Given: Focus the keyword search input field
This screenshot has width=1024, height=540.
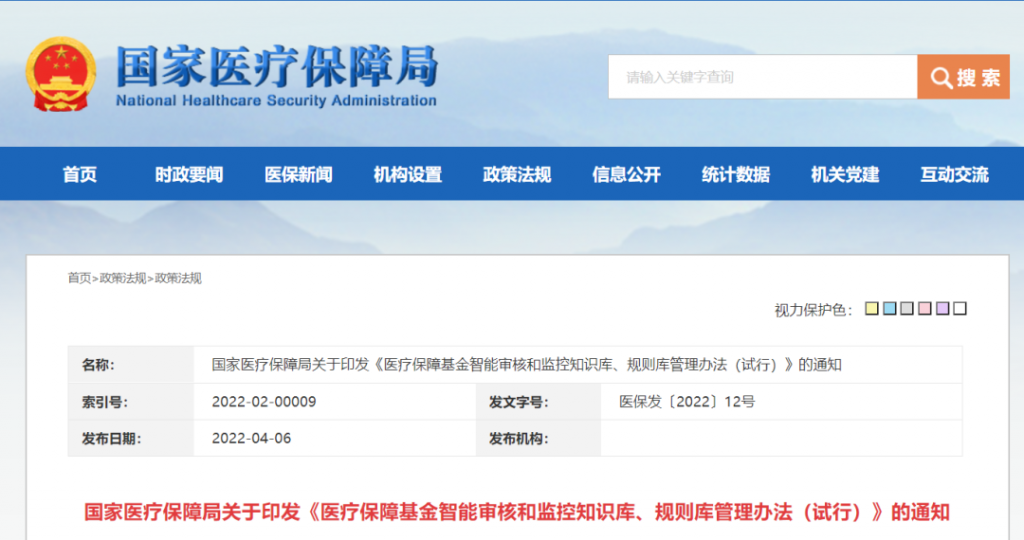Looking at the screenshot, I should (762, 77).
